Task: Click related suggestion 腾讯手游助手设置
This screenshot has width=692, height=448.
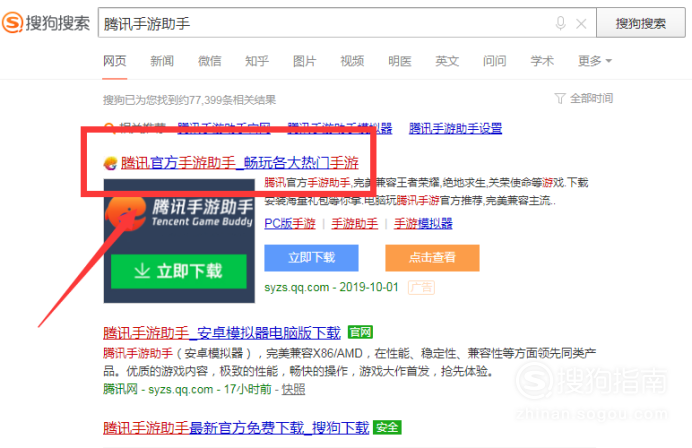Action: 455,128
